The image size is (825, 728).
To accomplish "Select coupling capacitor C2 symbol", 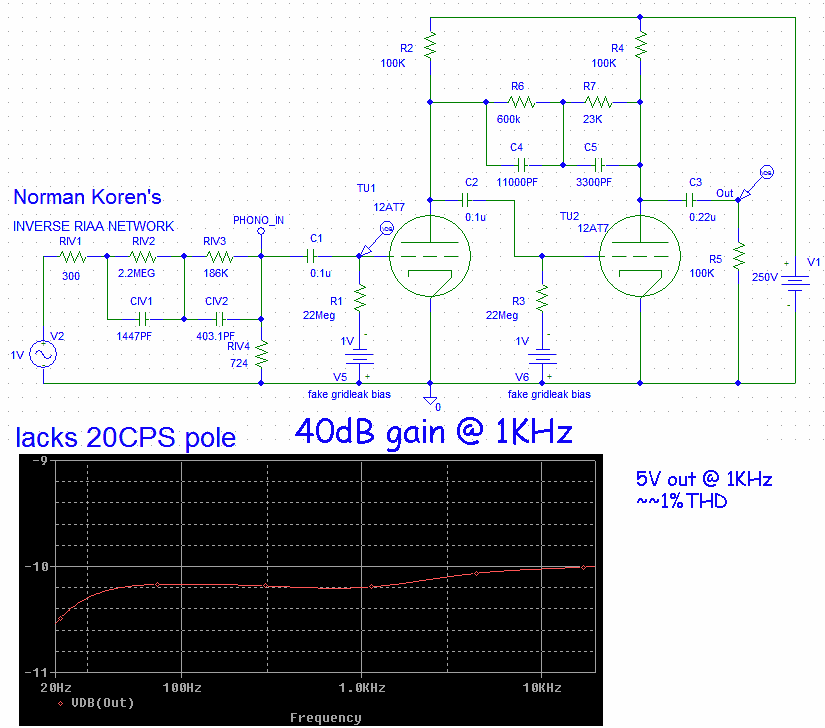I will [465, 200].
